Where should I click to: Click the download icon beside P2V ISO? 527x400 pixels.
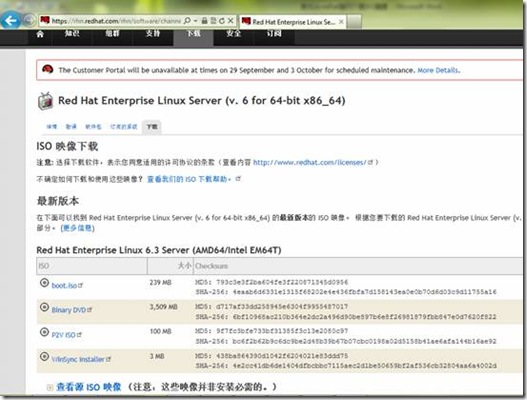coord(44,332)
